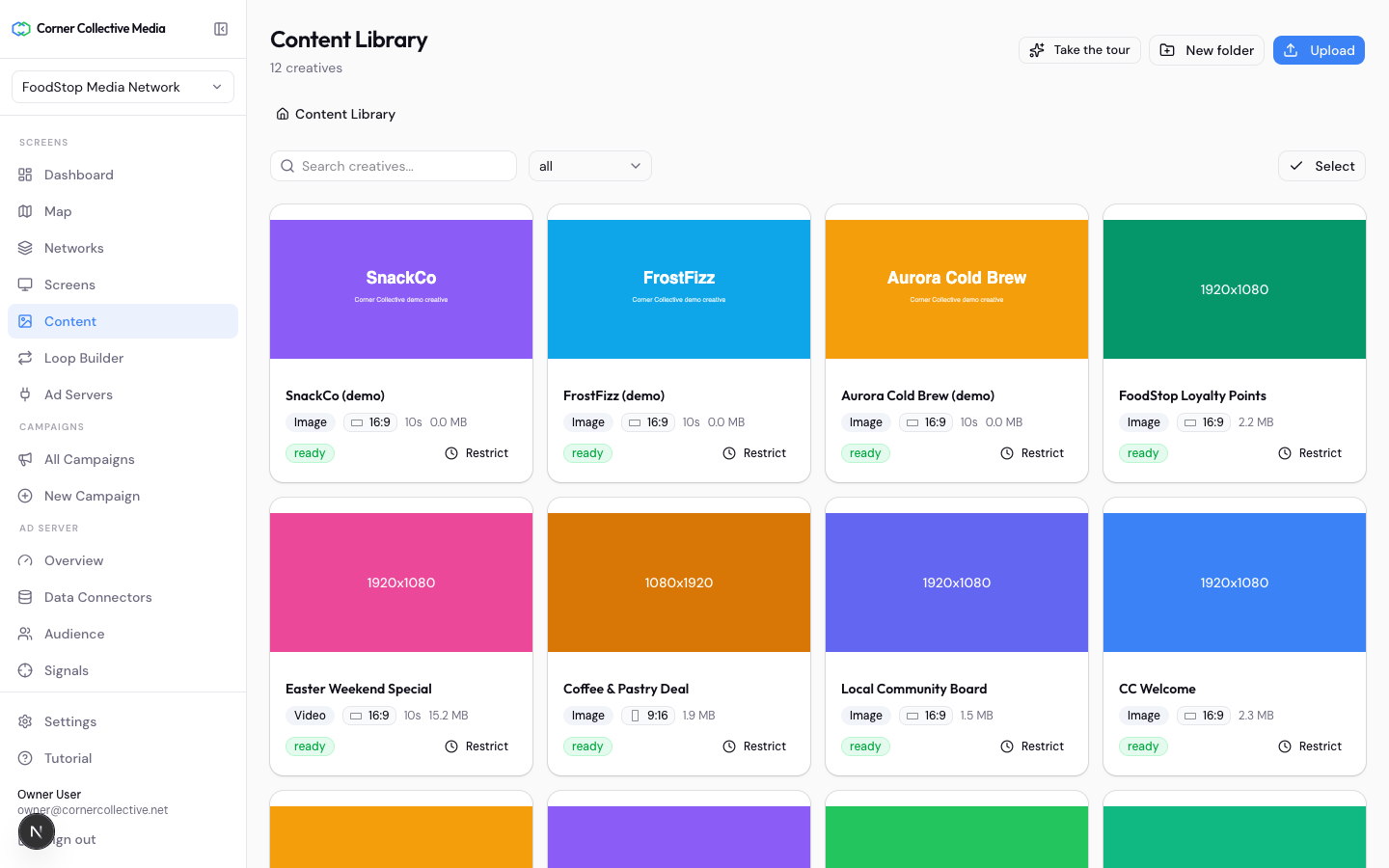Click the Loop Builder icon
Viewport: 1389px width, 868px height.
pos(25,358)
